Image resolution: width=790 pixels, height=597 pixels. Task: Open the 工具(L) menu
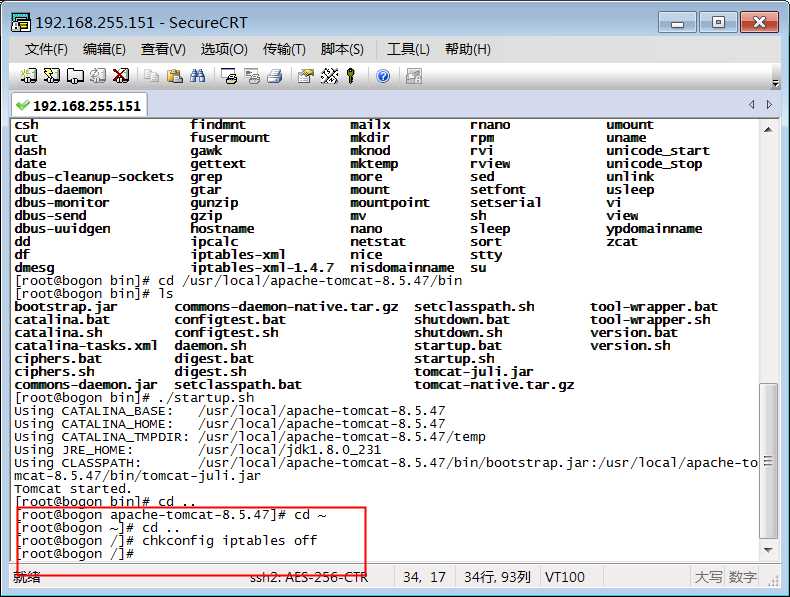(408, 49)
